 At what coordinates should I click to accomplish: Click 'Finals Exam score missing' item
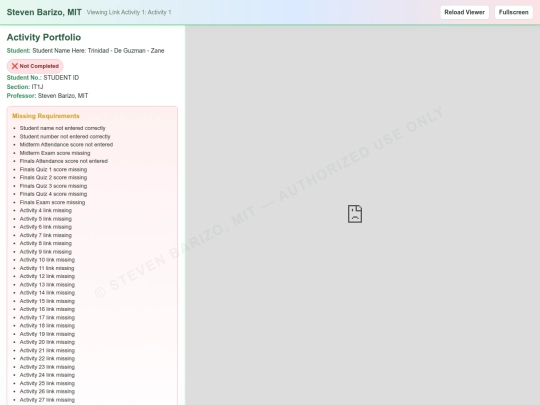coord(52,202)
